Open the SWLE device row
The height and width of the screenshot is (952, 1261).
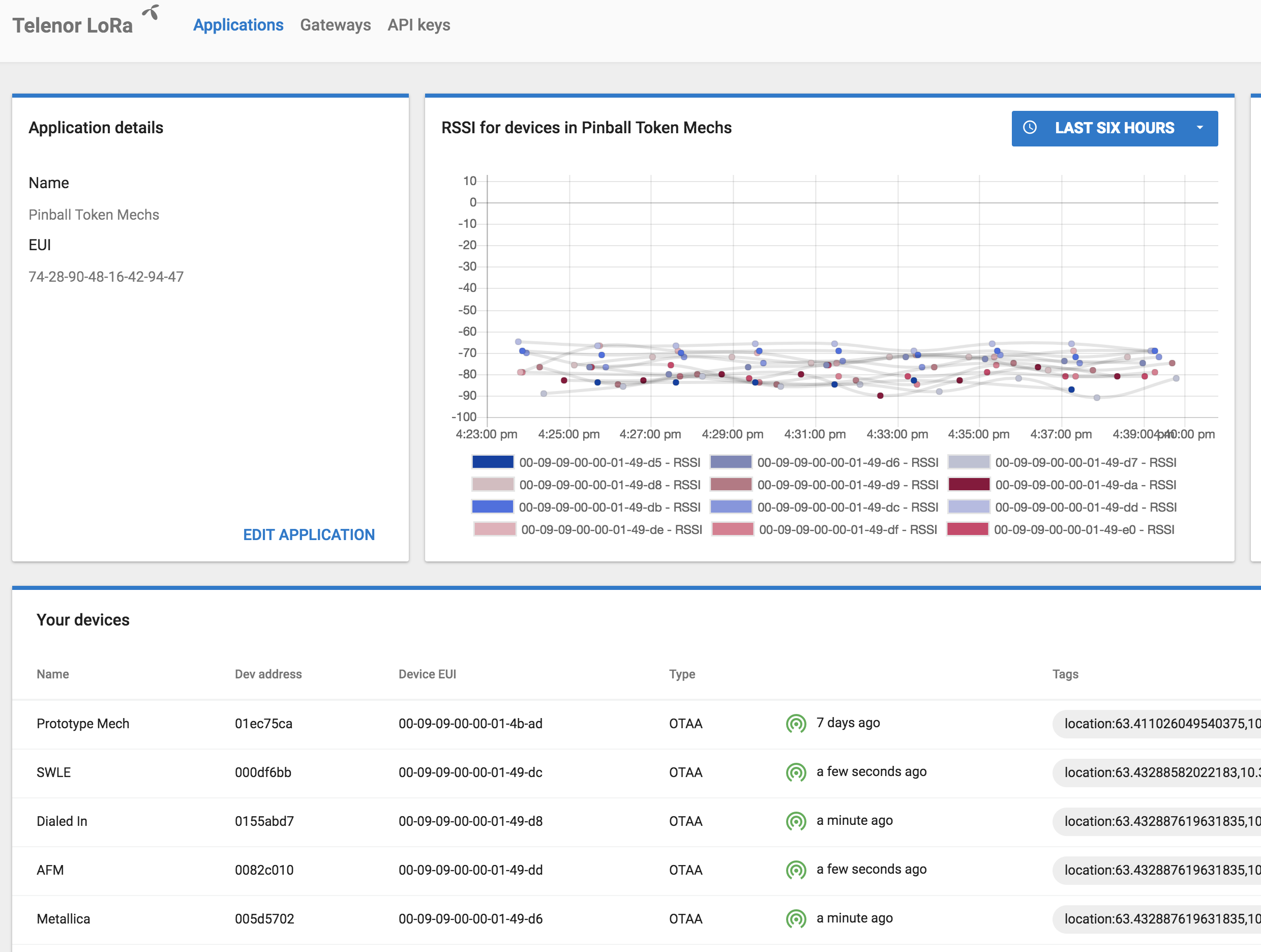tap(636, 773)
